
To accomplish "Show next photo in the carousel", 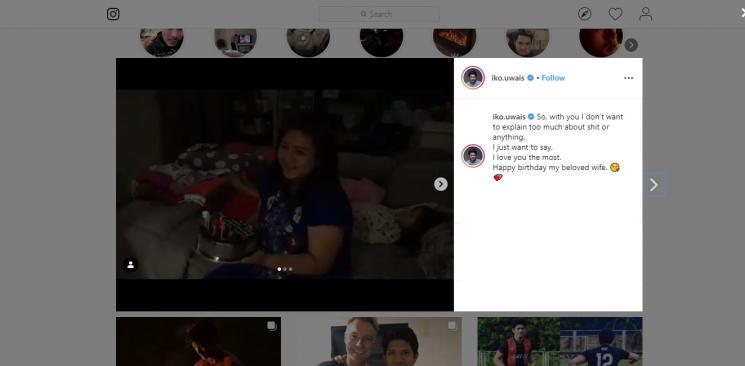I will click(x=440, y=184).
